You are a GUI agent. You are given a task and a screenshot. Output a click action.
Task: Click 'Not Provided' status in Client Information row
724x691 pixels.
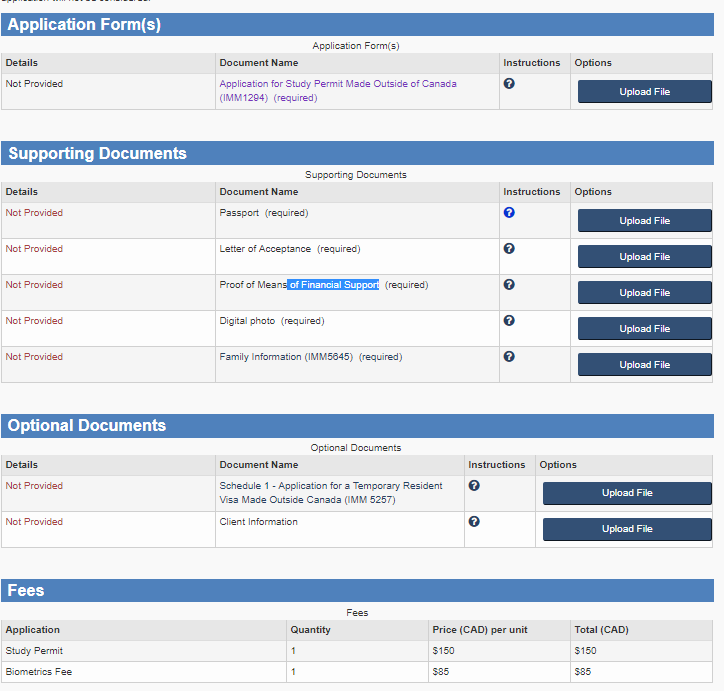click(34, 522)
